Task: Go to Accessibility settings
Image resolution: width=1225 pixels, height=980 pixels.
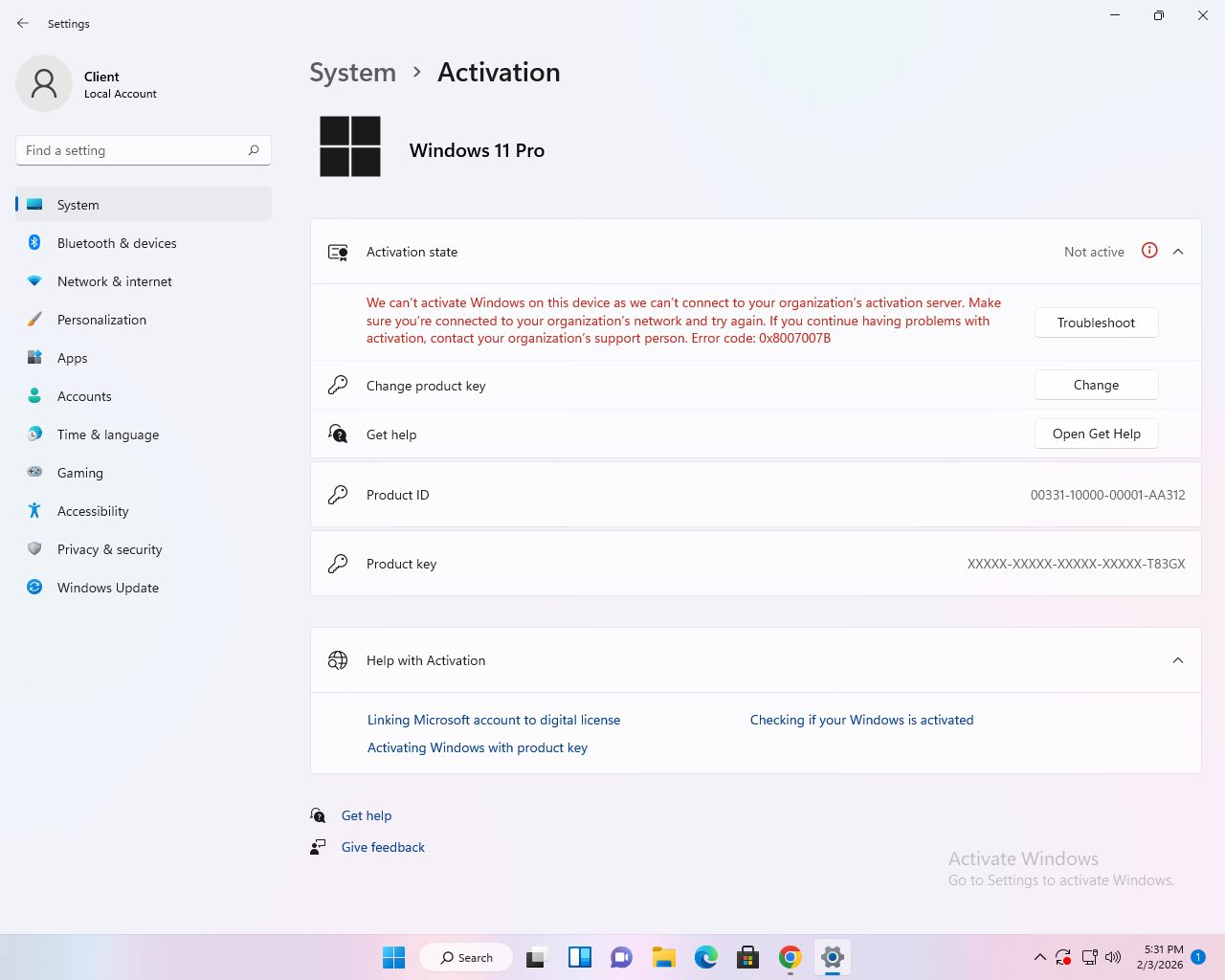Action: click(x=144, y=511)
